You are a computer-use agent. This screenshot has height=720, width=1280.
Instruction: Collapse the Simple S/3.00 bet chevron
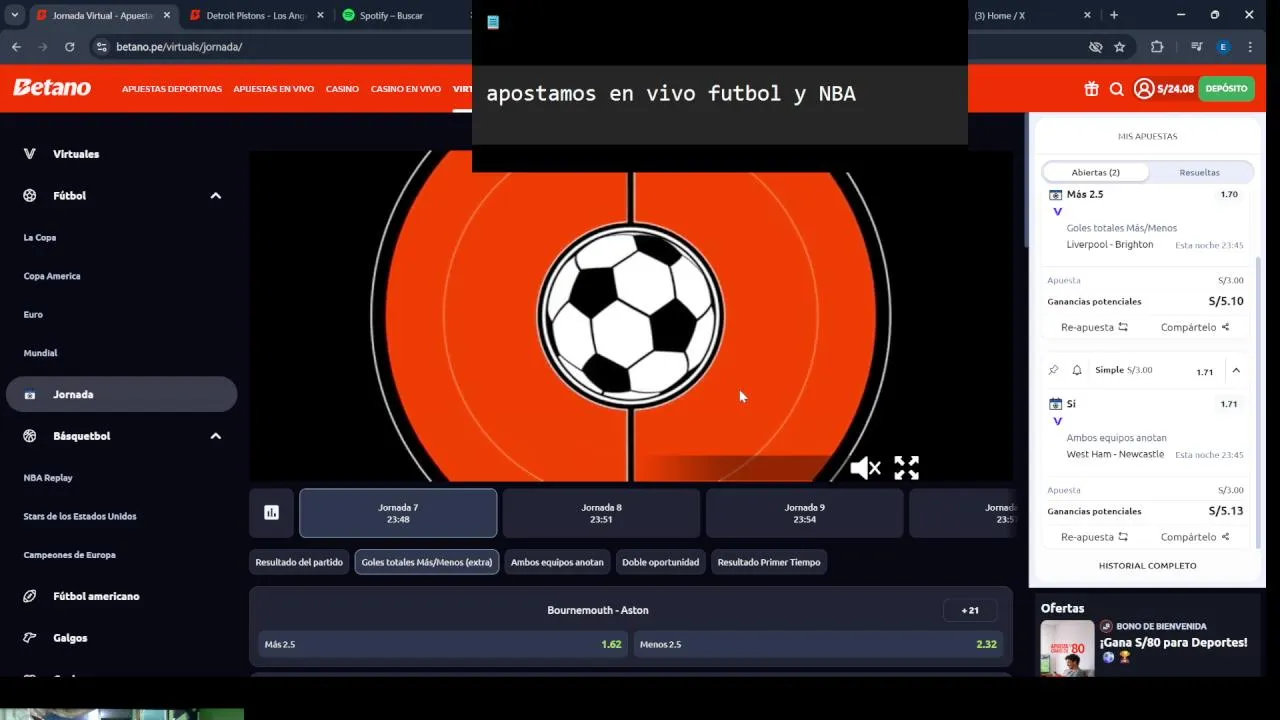coord(1236,370)
